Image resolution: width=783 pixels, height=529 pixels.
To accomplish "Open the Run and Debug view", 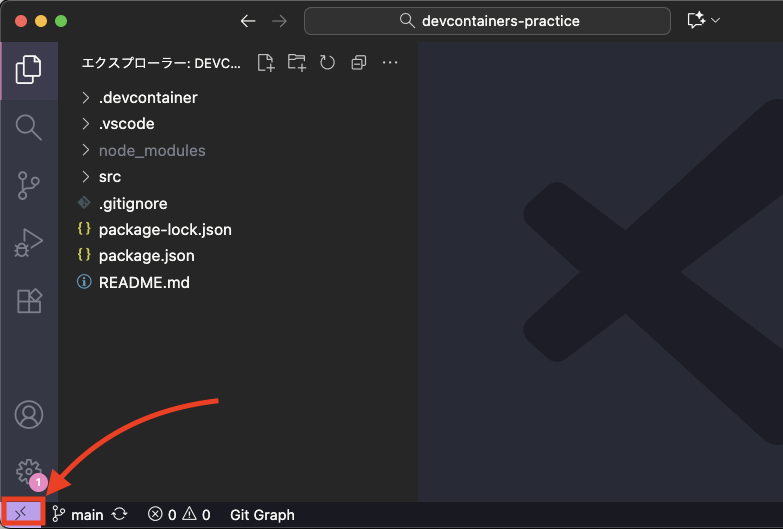I will 29,243.
